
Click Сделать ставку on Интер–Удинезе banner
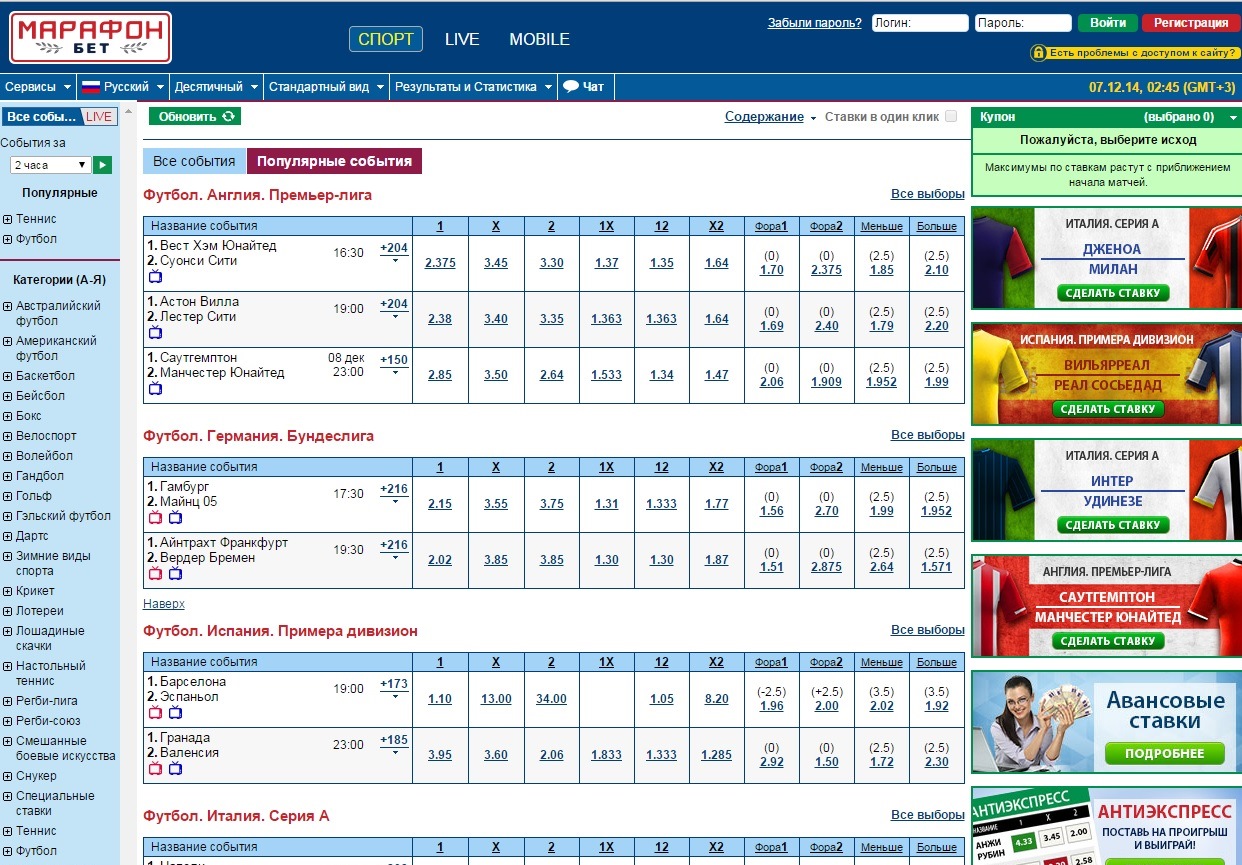(1112, 525)
